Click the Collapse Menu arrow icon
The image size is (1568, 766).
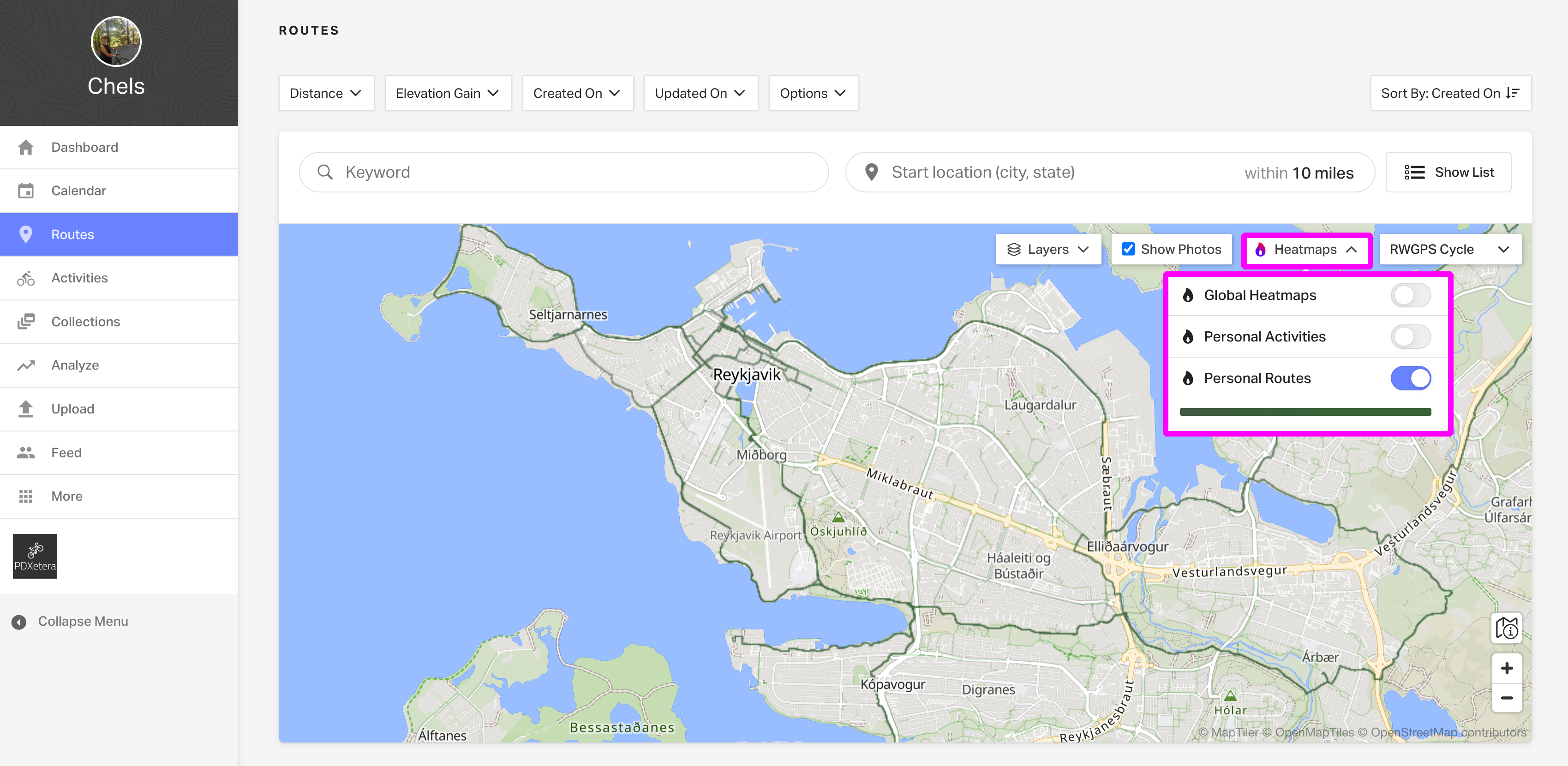19,622
